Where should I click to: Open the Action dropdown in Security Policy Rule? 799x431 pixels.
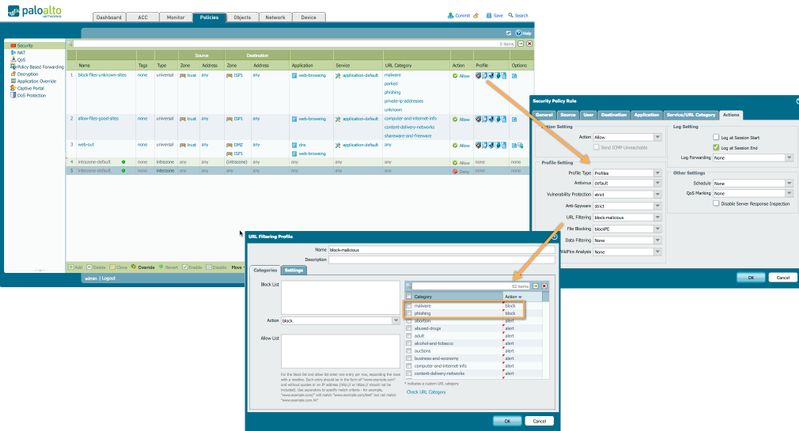(658, 137)
